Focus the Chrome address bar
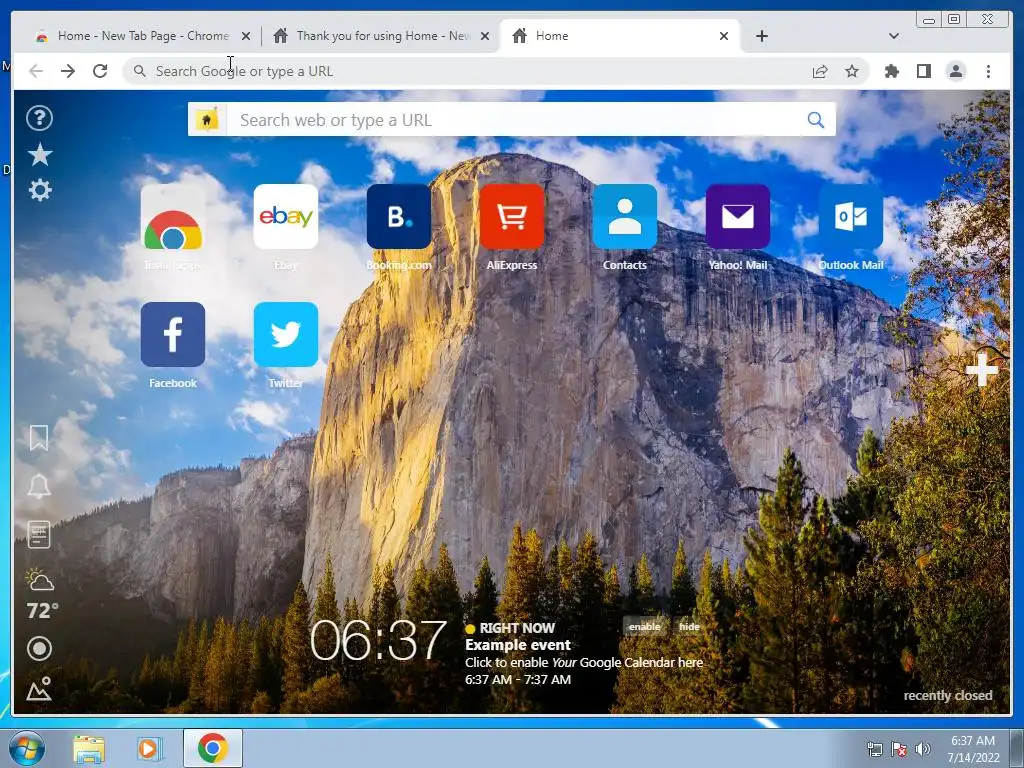Screen dimensions: 1024x768 pyautogui.click(x=496, y=71)
